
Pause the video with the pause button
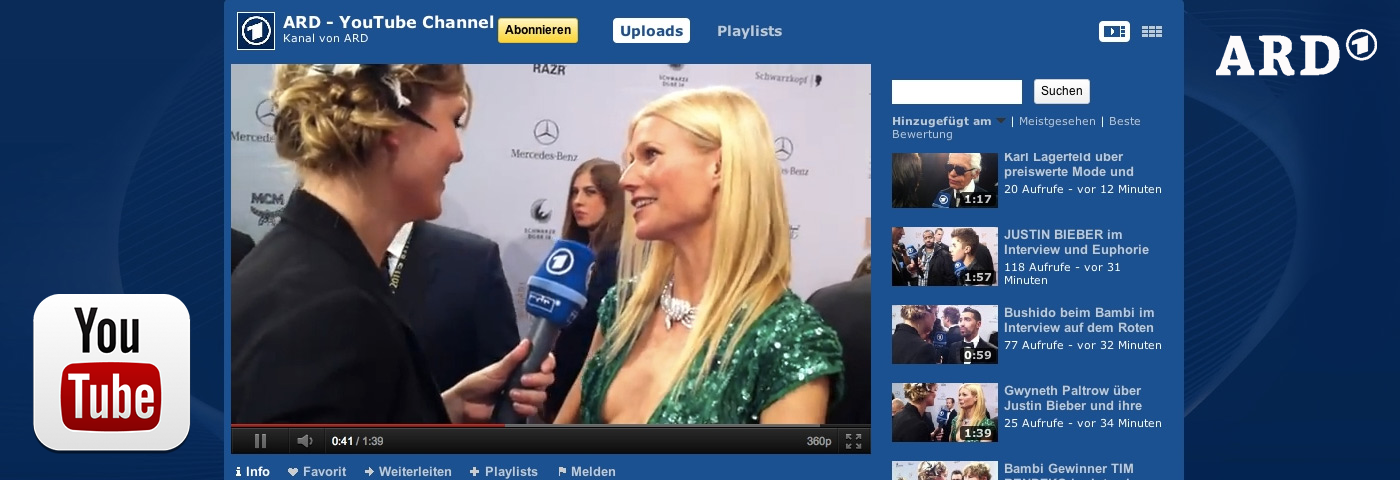pos(261,441)
